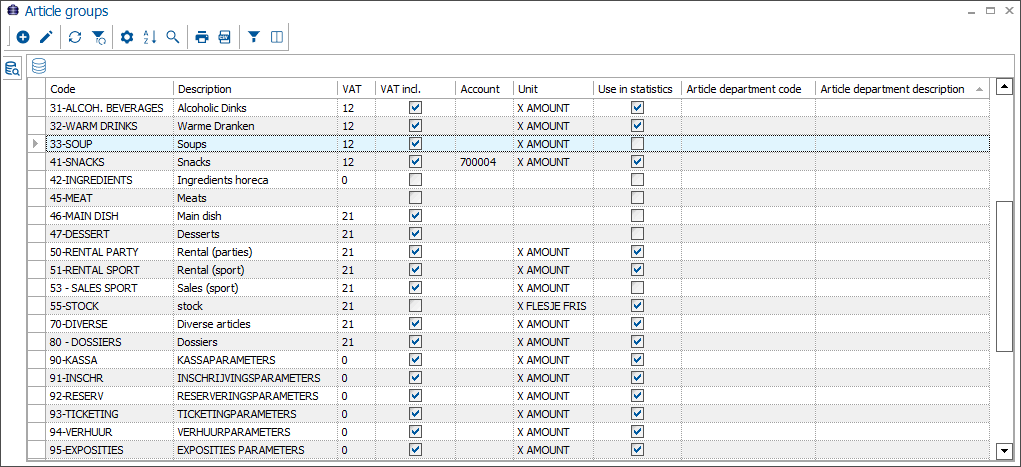Export the list with the CSV icon
Screen dimensions: 1021x467
[225, 38]
